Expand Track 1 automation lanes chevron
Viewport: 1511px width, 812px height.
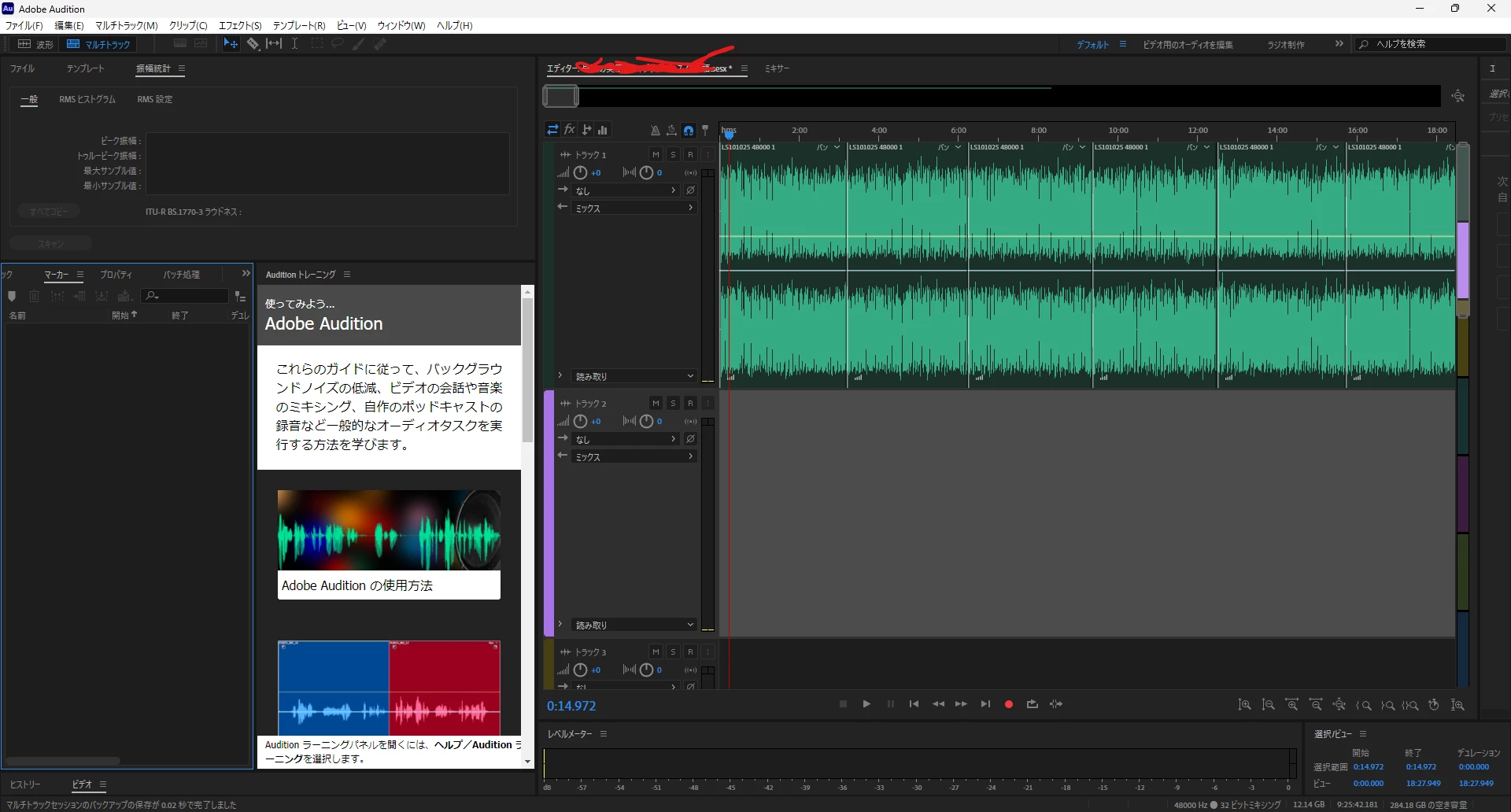coord(560,376)
